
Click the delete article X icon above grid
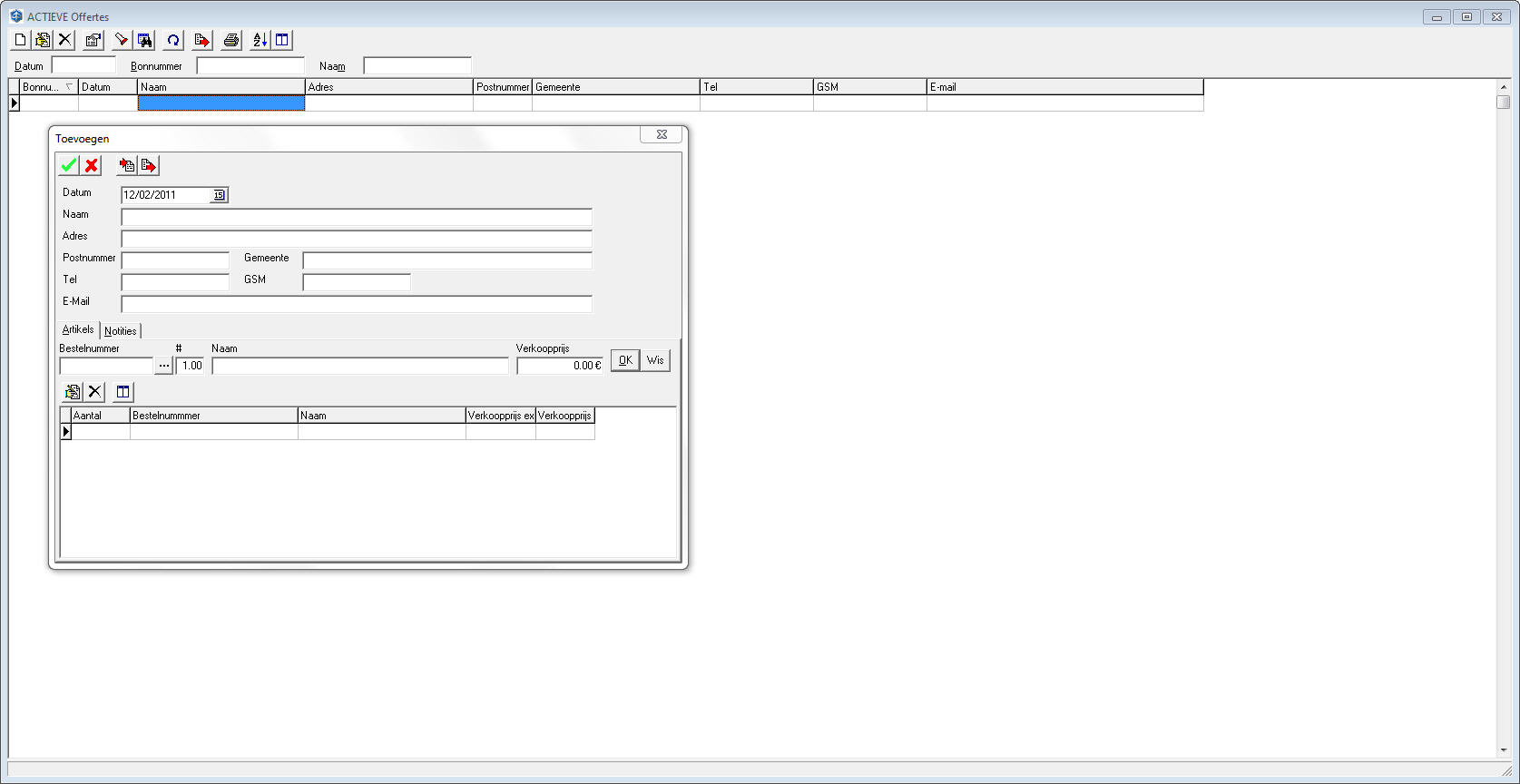click(x=94, y=392)
